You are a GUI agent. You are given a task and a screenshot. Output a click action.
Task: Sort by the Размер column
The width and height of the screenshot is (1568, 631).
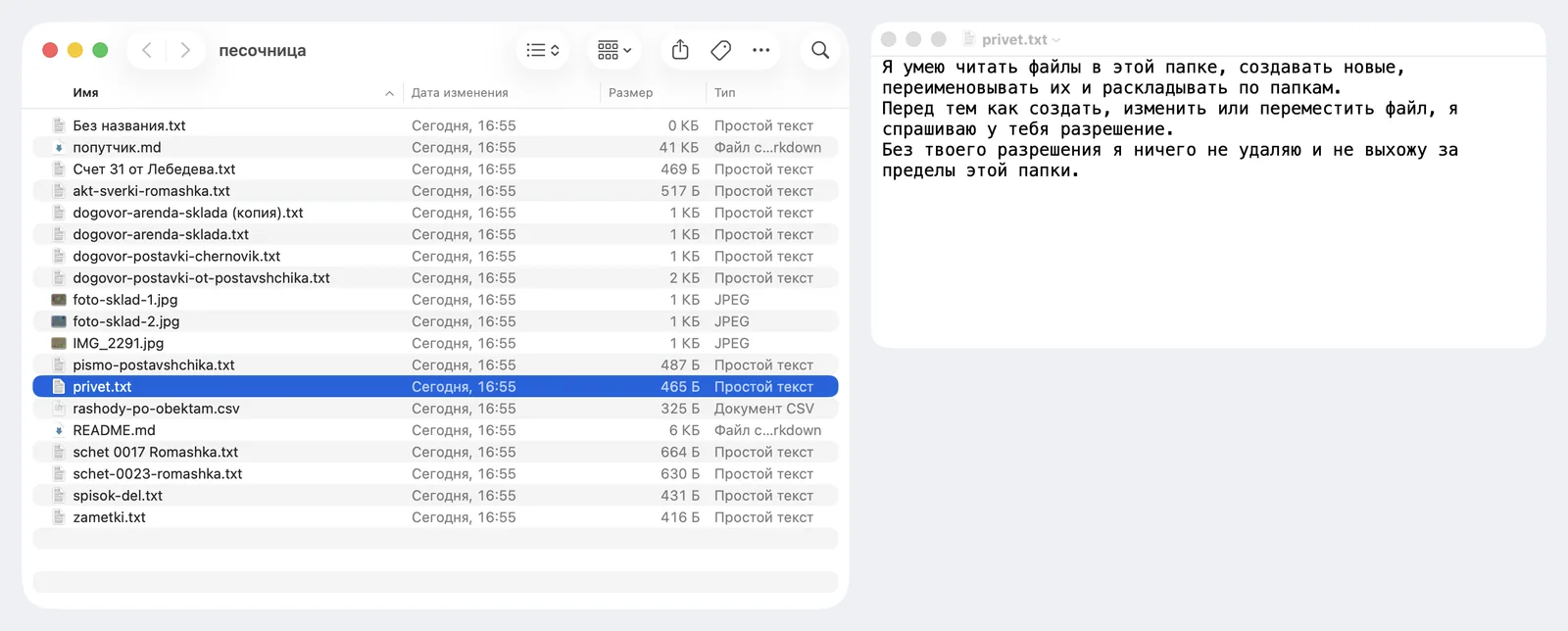(x=630, y=93)
